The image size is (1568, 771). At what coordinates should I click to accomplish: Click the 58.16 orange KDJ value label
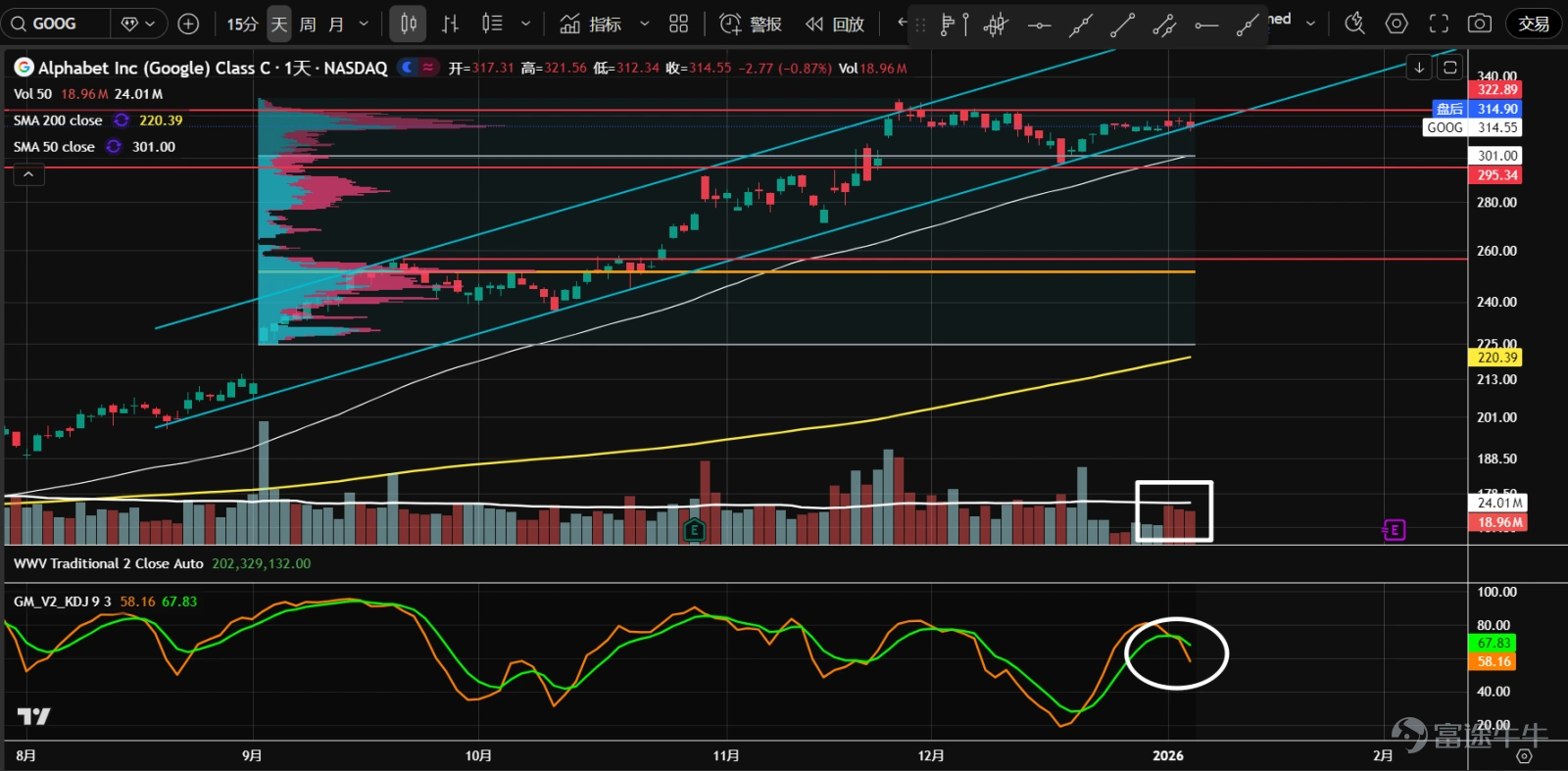pos(1494,662)
